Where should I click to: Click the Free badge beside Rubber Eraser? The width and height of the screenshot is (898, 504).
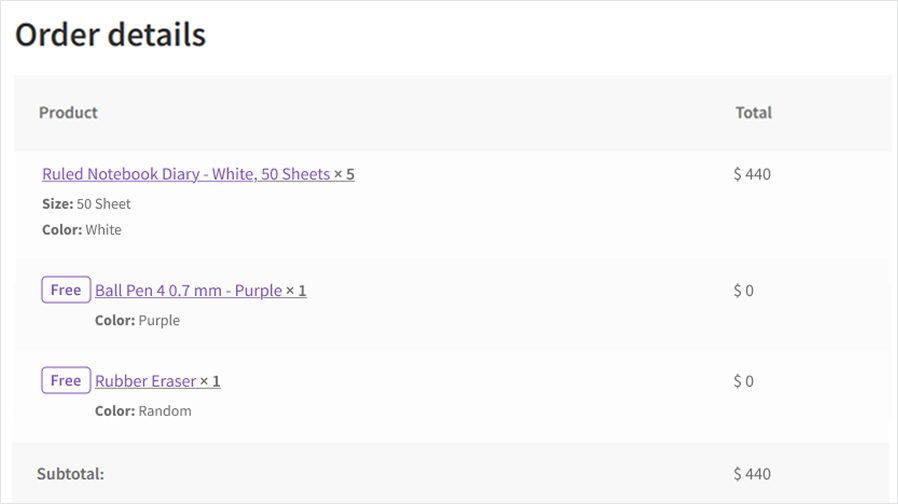[66, 380]
